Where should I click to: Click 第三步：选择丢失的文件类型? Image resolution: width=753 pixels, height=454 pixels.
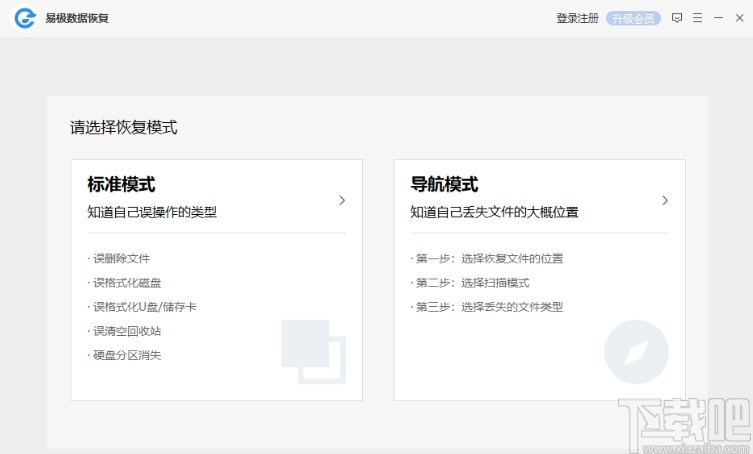click(489, 307)
